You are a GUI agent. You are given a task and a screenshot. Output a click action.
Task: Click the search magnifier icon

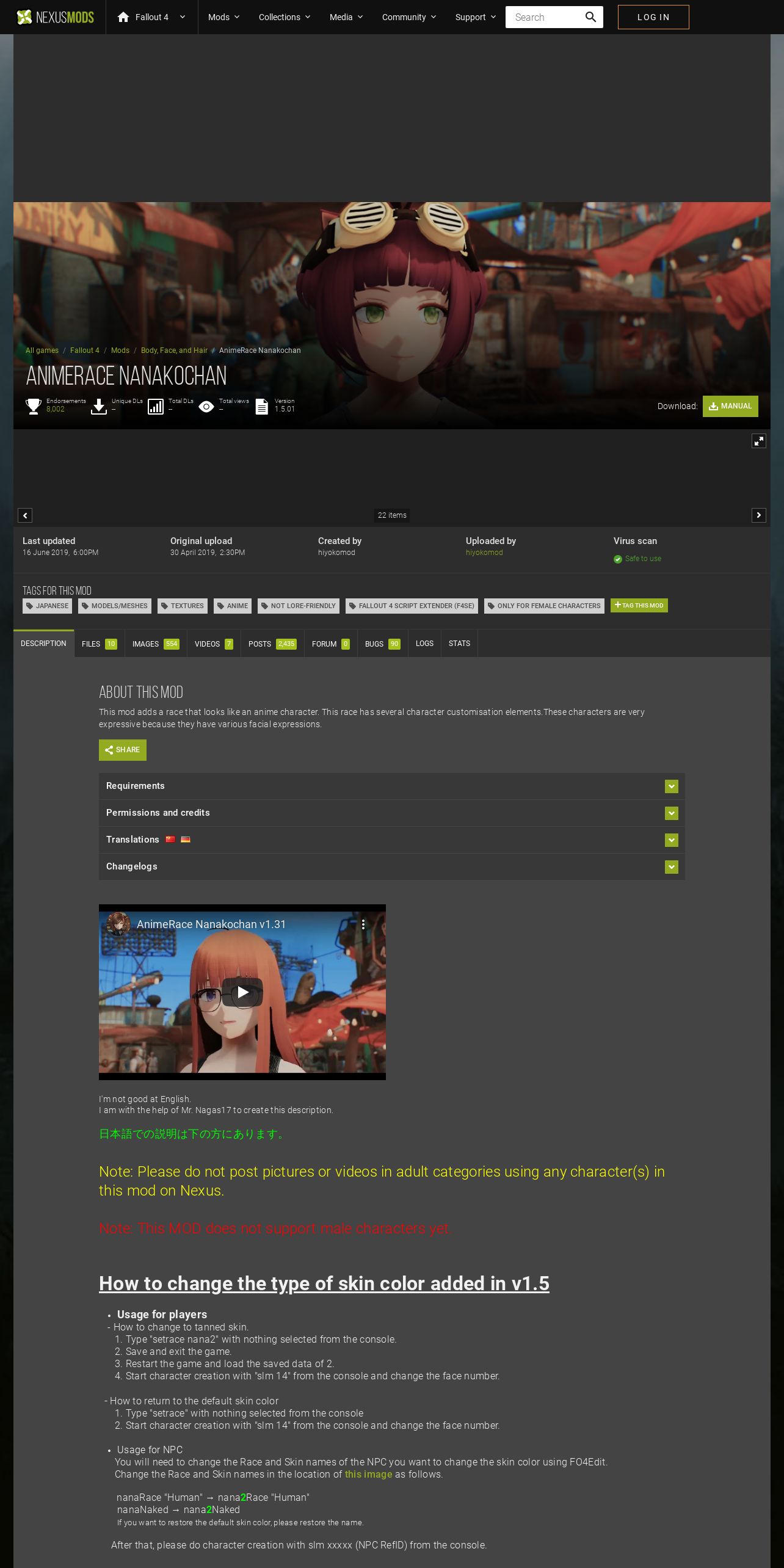point(590,17)
